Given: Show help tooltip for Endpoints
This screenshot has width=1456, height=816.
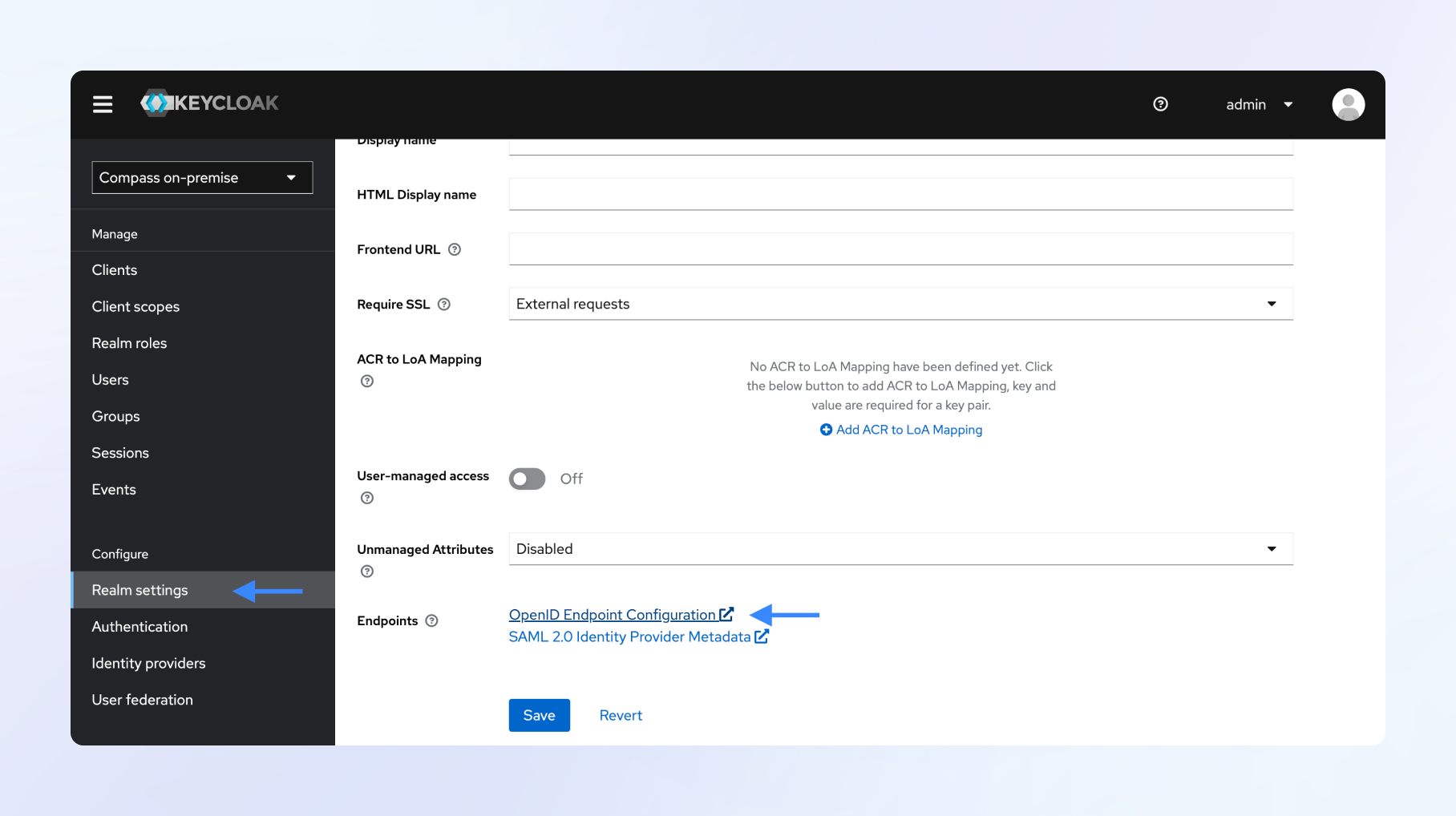Looking at the screenshot, I should 431,621.
